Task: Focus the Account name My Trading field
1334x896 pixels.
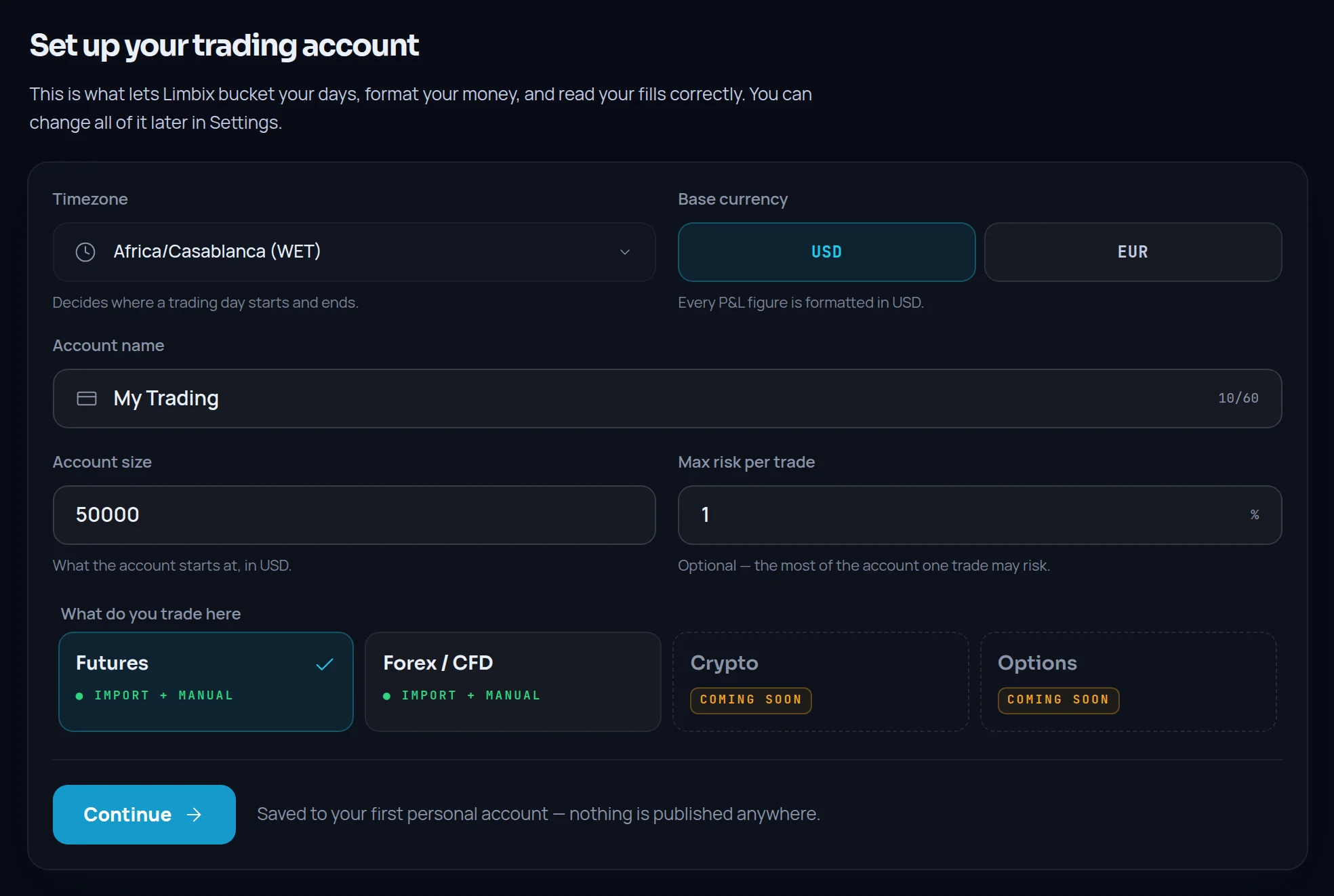Action: tap(668, 399)
